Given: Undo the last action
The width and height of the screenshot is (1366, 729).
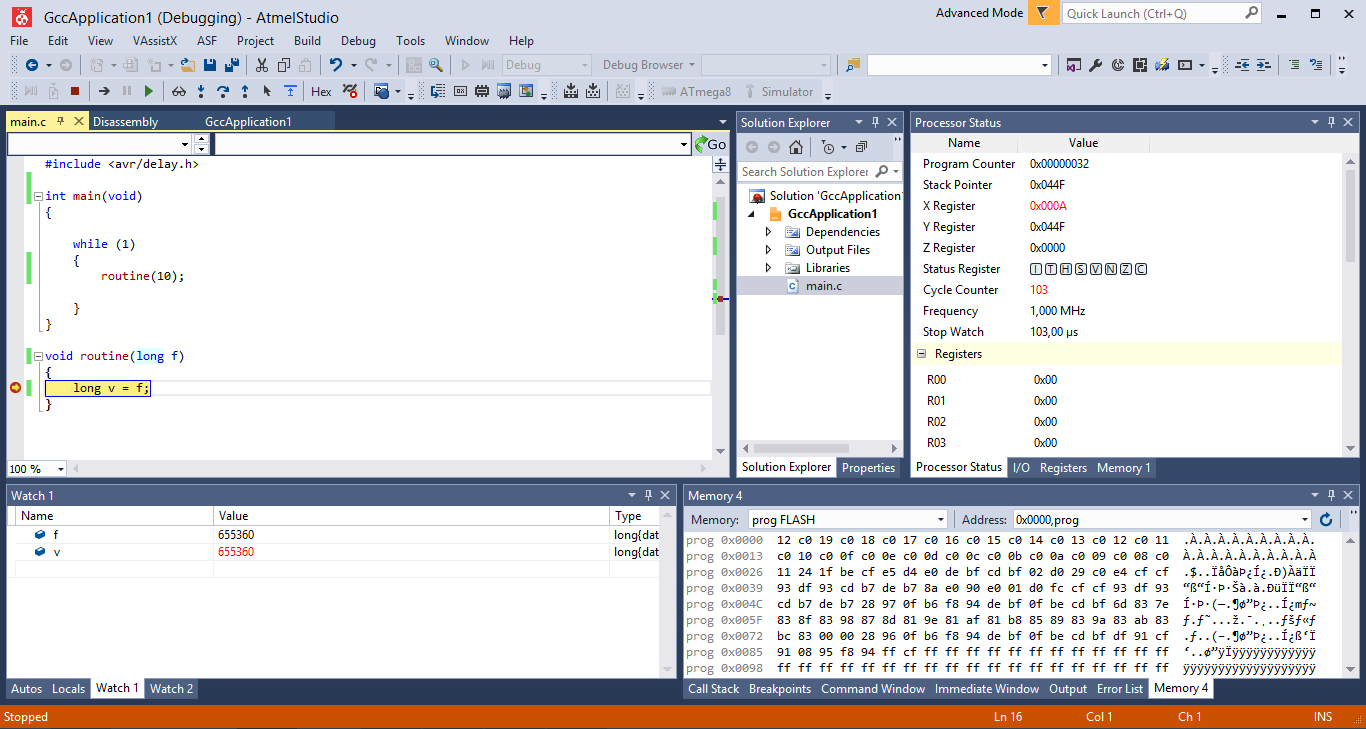Looking at the screenshot, I should (336, 65).
